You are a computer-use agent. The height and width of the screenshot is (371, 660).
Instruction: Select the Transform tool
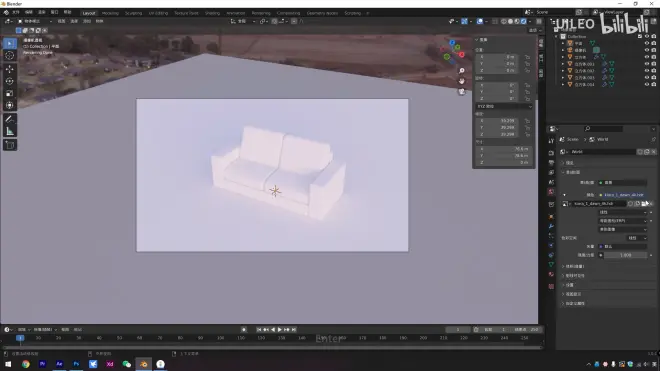pos(10,105)
